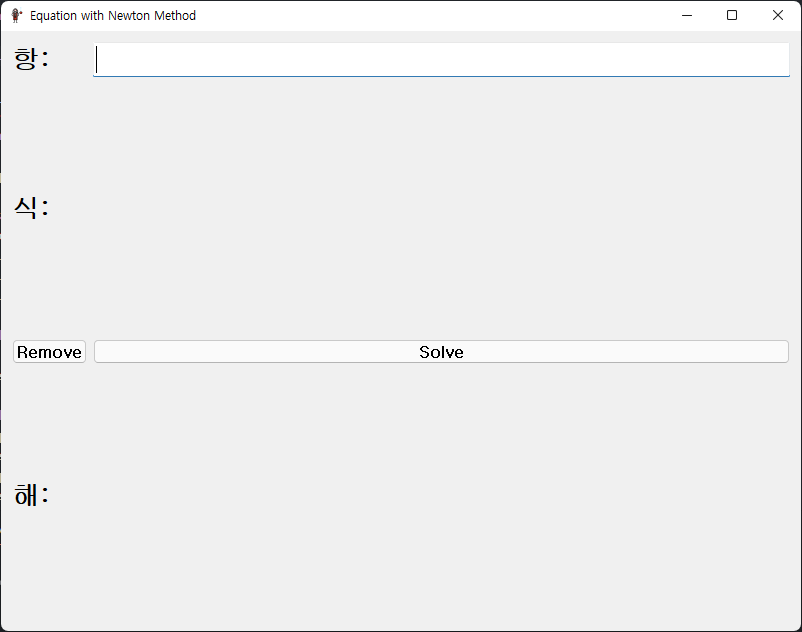The image size is (802, 632).
Task: Close the Equation with Newton Method window
Action: [x=778, y=15]
